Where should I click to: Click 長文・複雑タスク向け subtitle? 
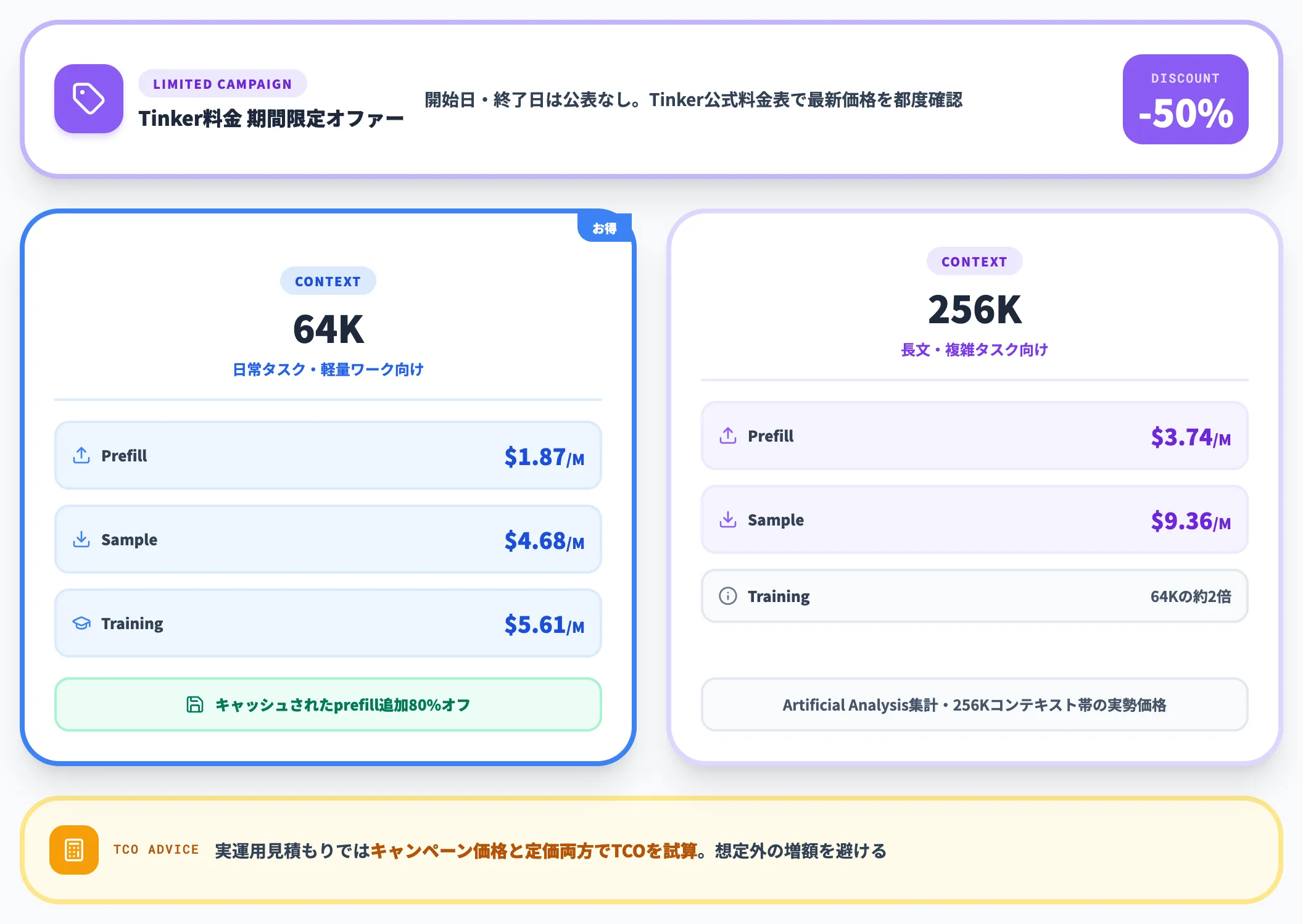coord(975,349)
